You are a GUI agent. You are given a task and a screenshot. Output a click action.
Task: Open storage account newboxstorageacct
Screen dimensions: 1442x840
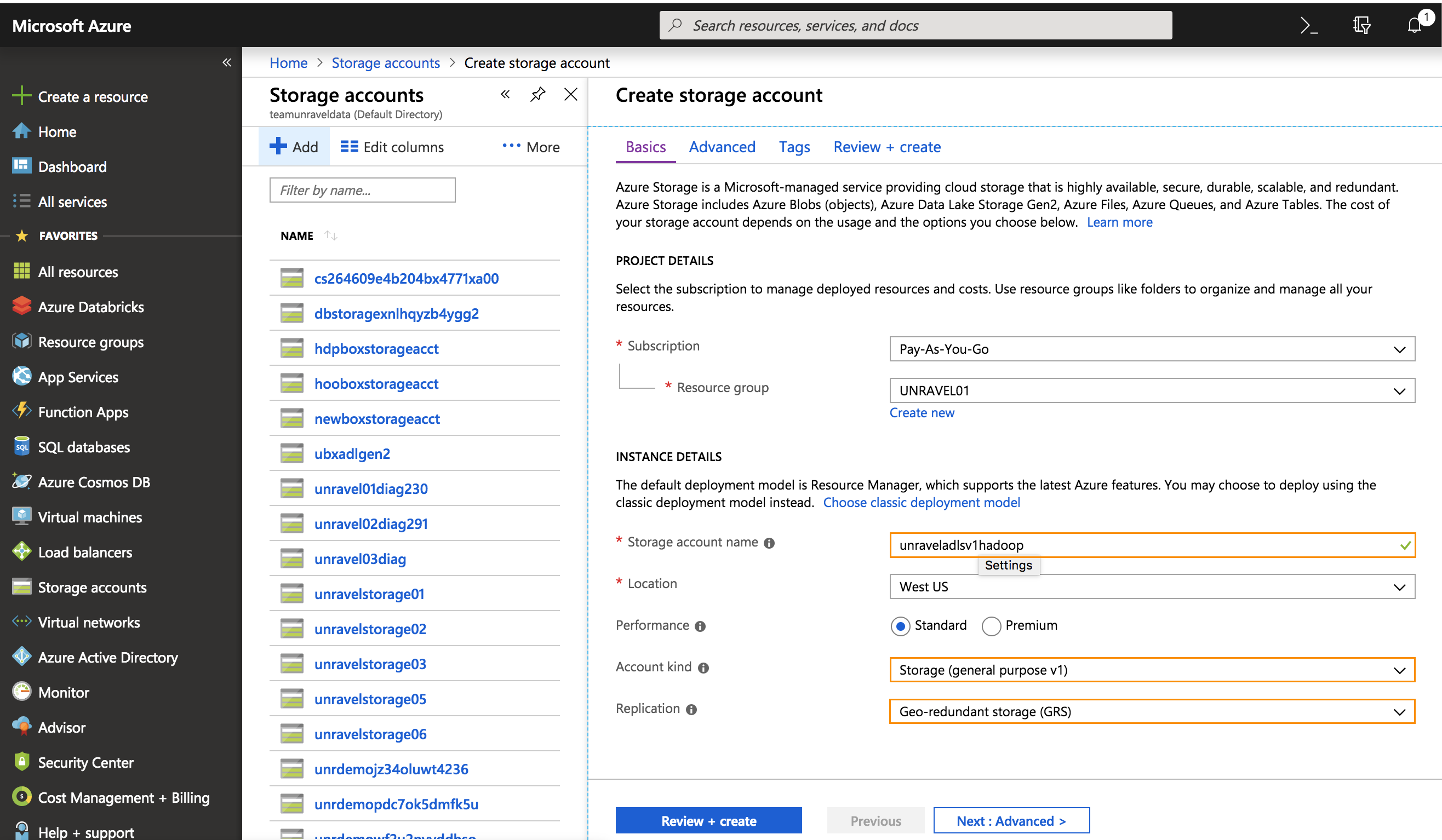click(377, 418)
